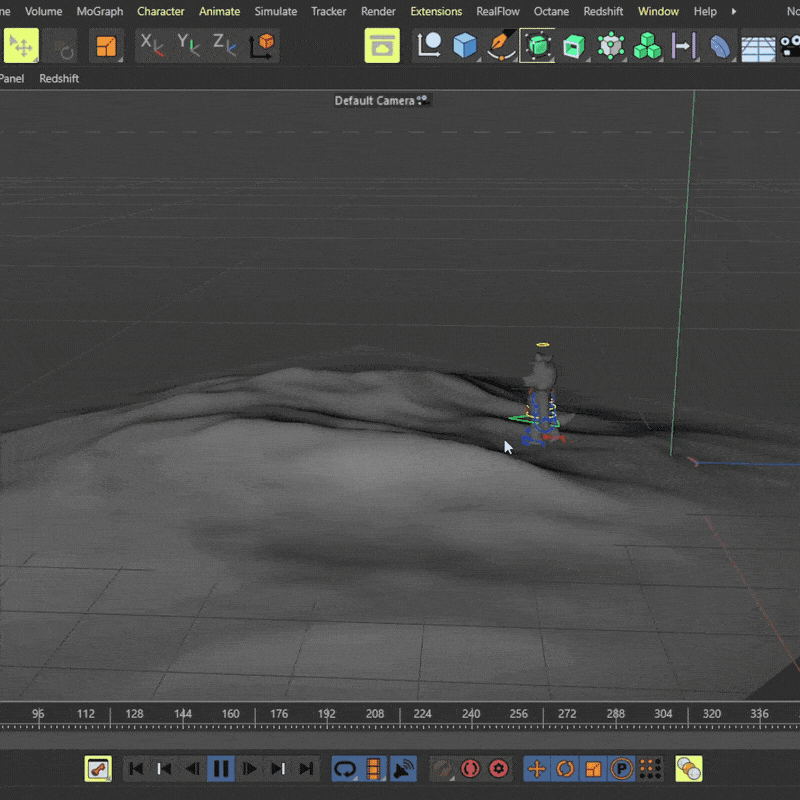
Task: Select the Spline Pen tool
Action: (x=500, y=46)
